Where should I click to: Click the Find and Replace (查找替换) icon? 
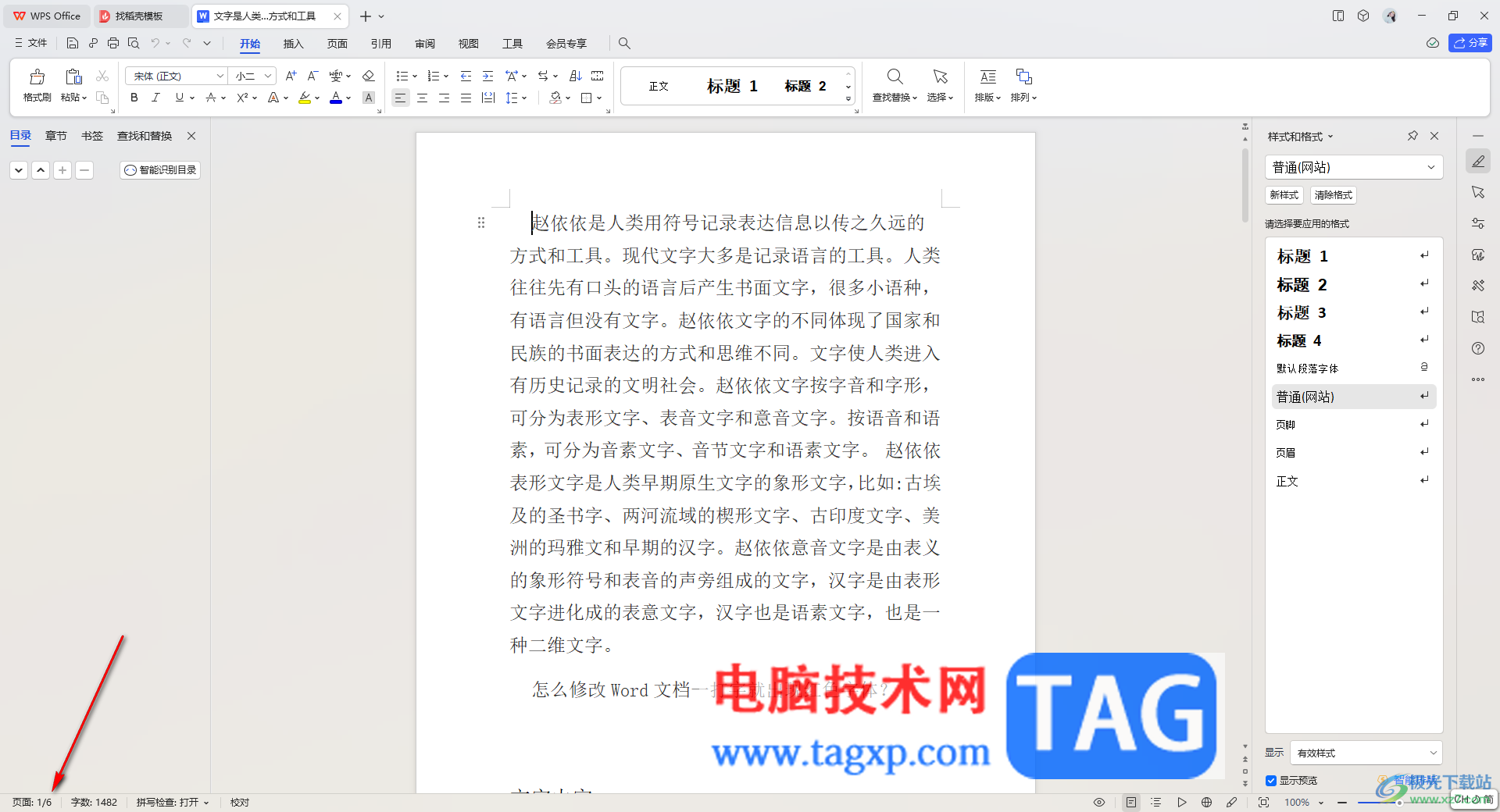pyautogui.click(x=895, y=77)
